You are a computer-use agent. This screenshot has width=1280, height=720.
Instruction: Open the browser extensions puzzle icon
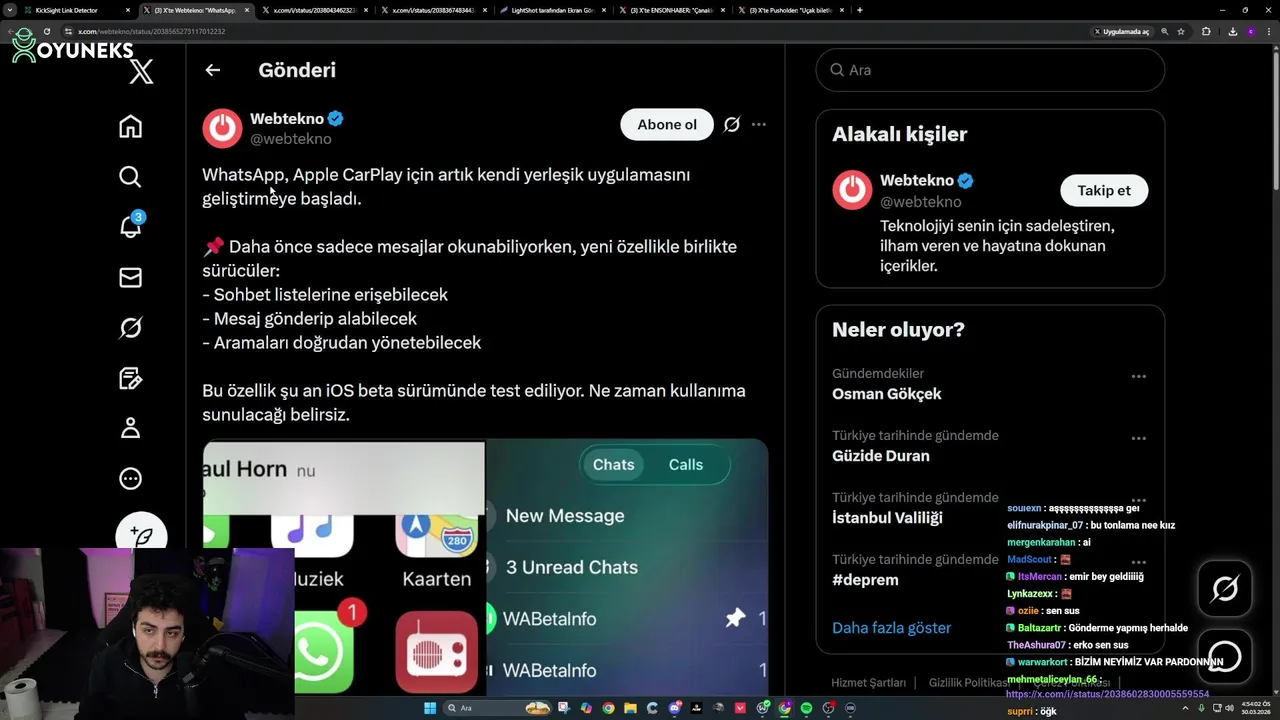click(1206, 32)
